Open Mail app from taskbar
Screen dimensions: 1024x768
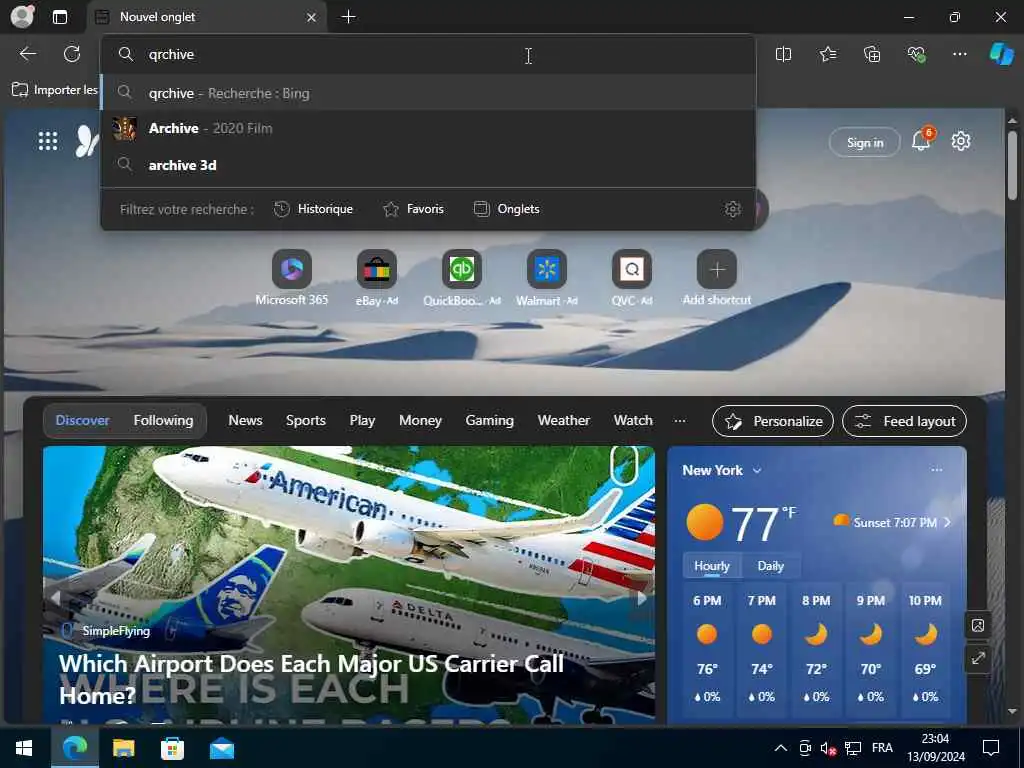(x=221, y=748)
